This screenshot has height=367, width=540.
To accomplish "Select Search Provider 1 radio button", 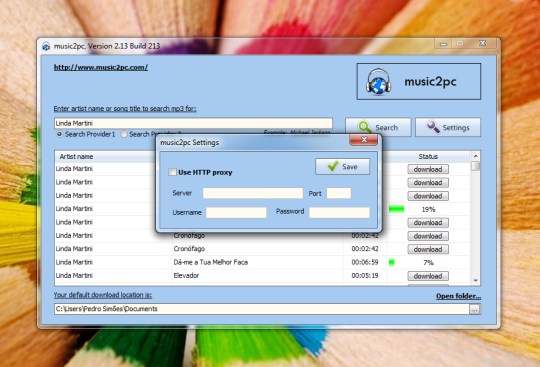I will pyautogui.click(x=59, y=134).
